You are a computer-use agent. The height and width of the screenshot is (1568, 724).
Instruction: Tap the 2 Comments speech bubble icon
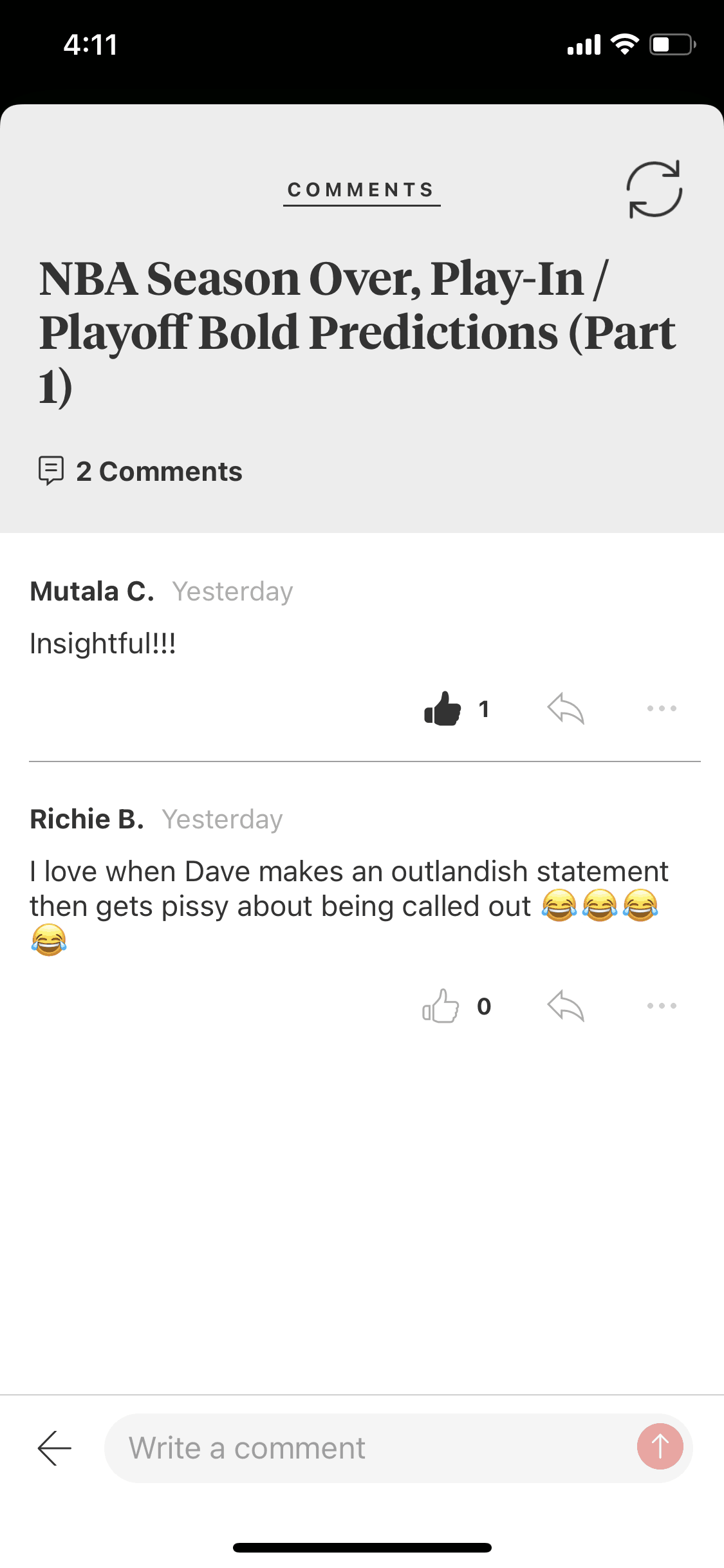(x=51, y=471)
